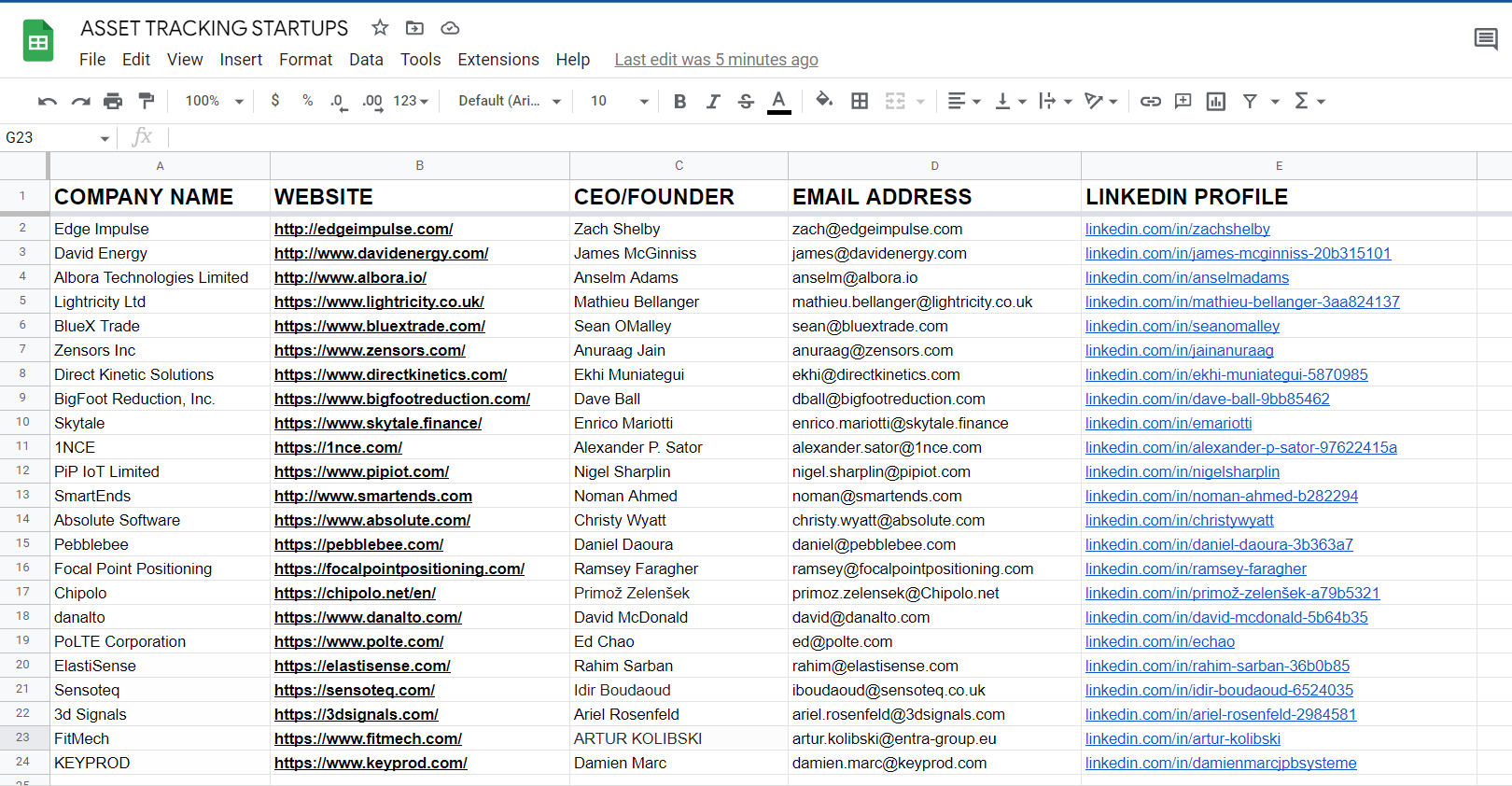This screenshot has height=786, width=1512.
Task: Click the name box showing G23
Action: [58, 137]
